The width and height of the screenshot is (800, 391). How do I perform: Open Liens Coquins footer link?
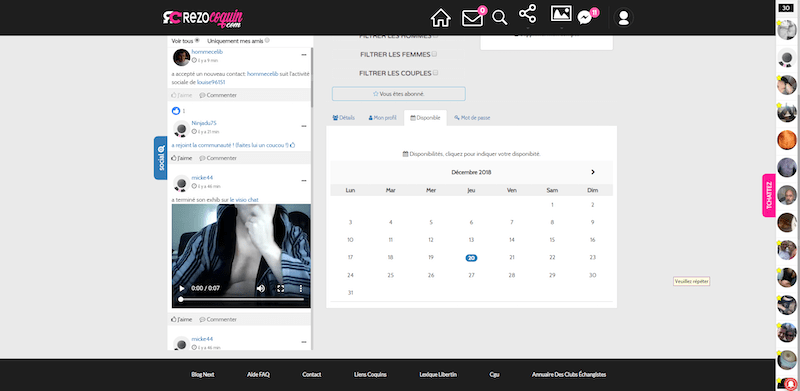pos(370,375)
